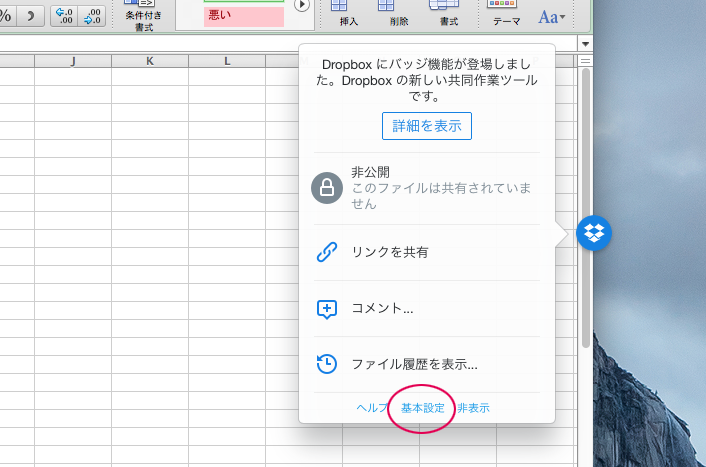This screenshot has height=467, width=706.
Task: Click 非公開 sharing status text
Action: click(x=370, y=172)
